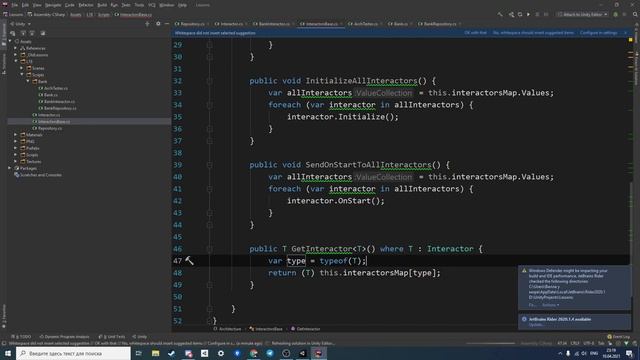Click Update link in Rider available popup
Image resolution: width=640 pixels, height=360 pixels.
[536, 325]
